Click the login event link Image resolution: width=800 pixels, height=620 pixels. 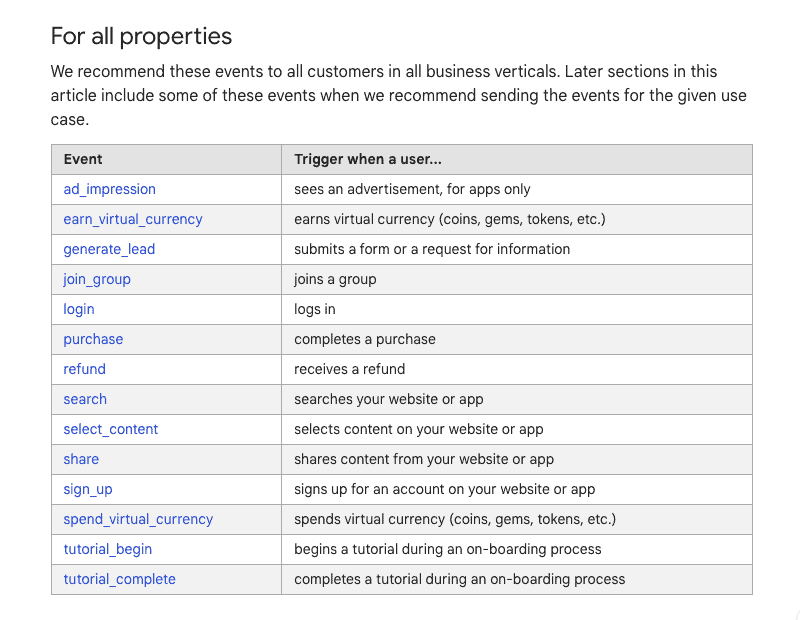pyautogui.click(x=79, y=309)
